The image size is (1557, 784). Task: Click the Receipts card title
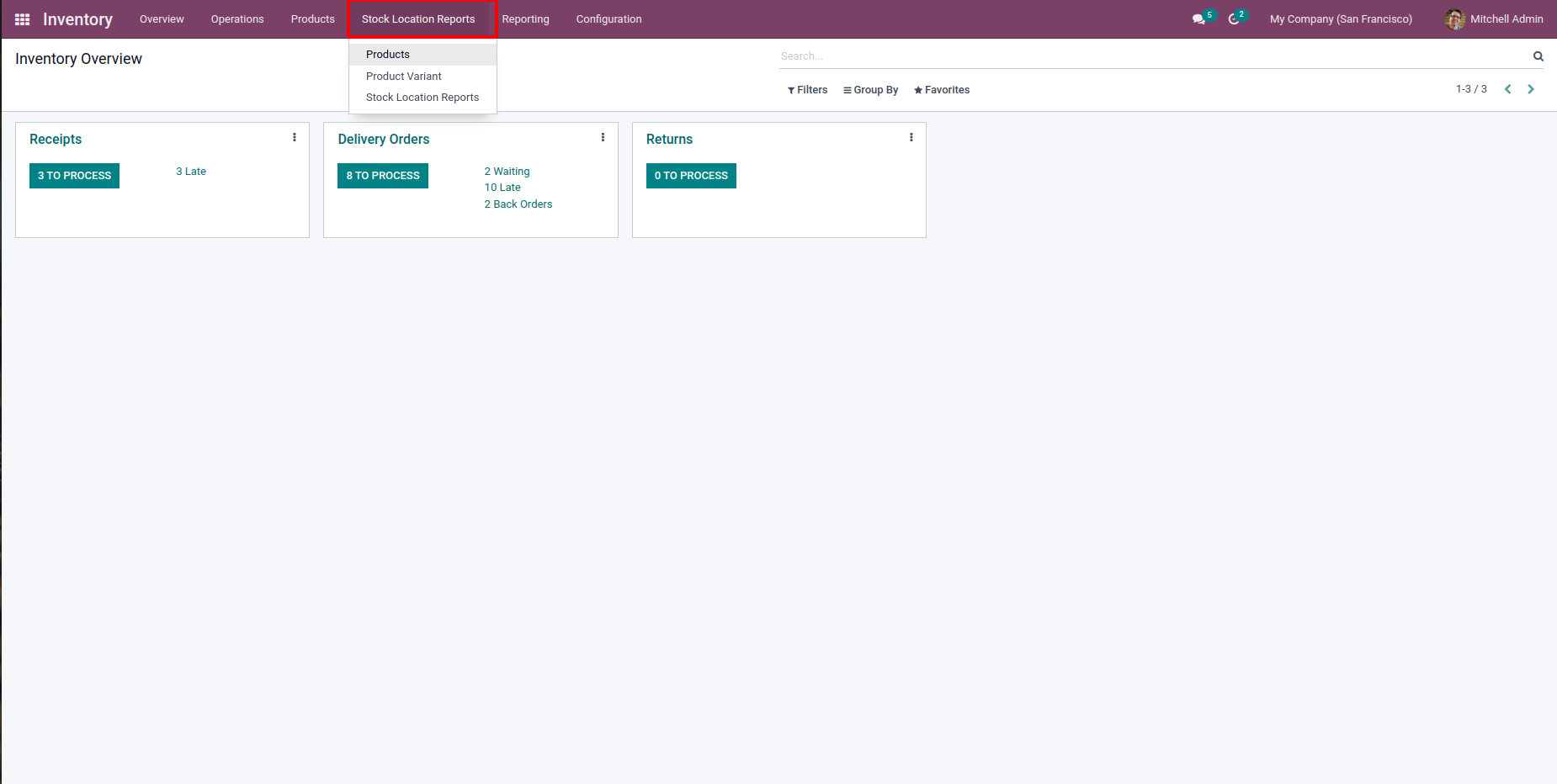click(x=56, y=140)
